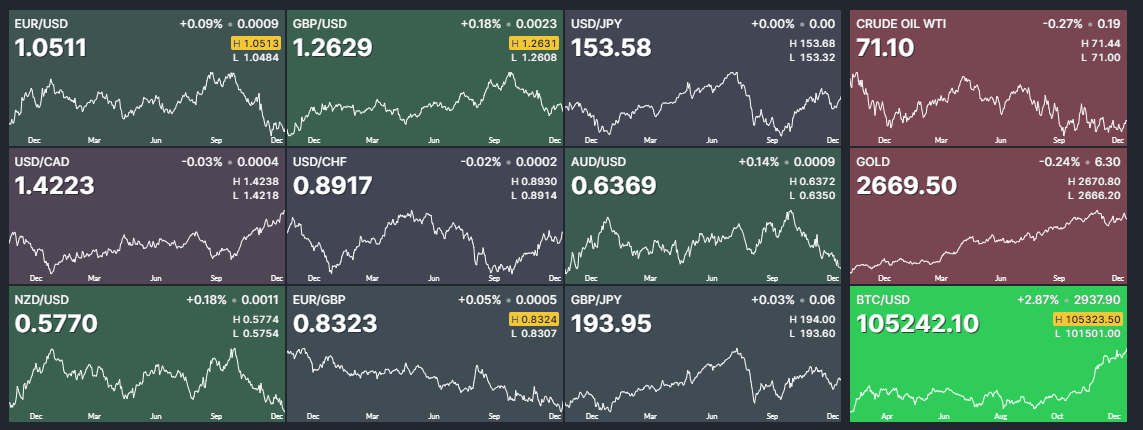Open the EUR/GBP pair title
This screenshot has height=430, width=1143.
[318, 299]
